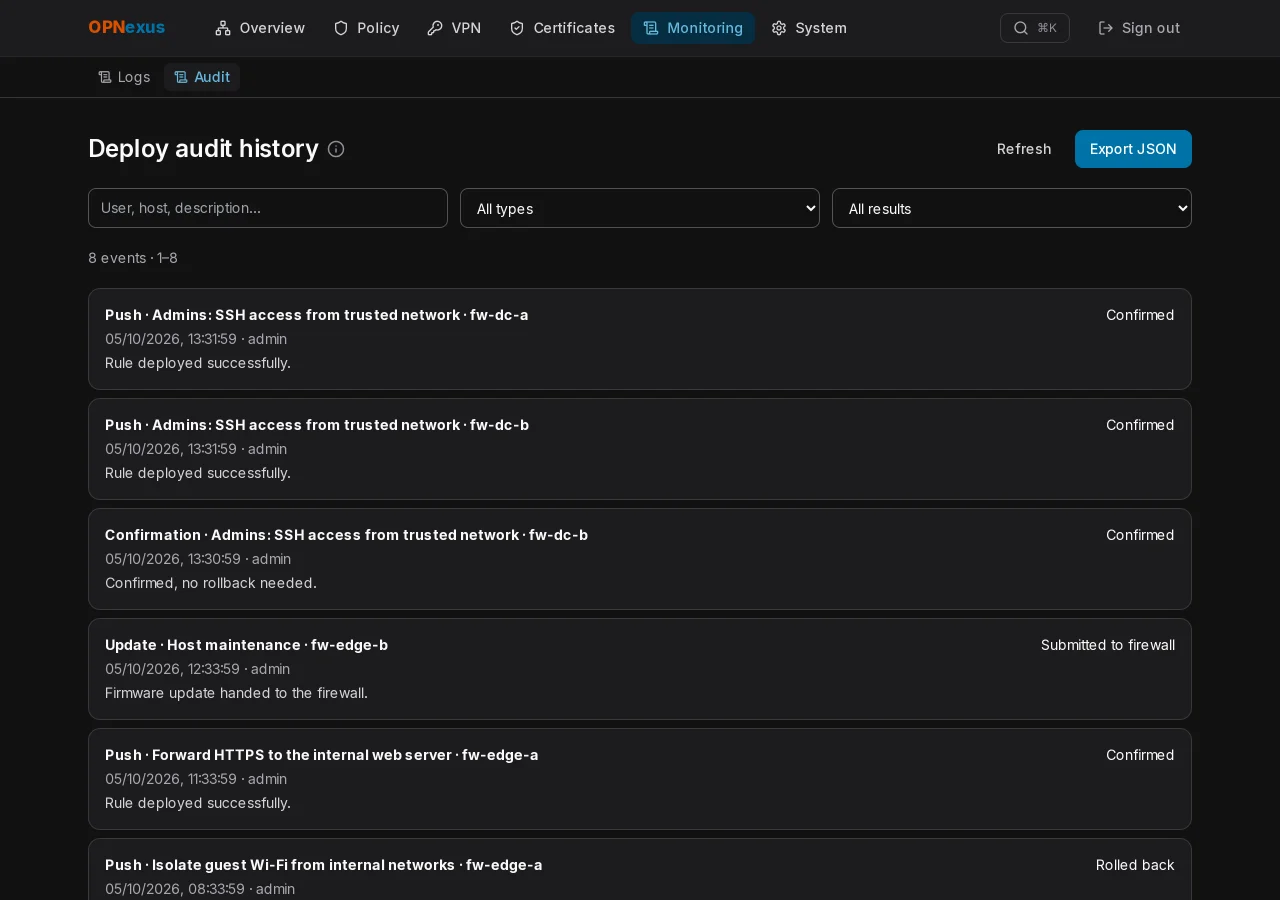
Task: Go to the Policy section
Action: [366, 28]
